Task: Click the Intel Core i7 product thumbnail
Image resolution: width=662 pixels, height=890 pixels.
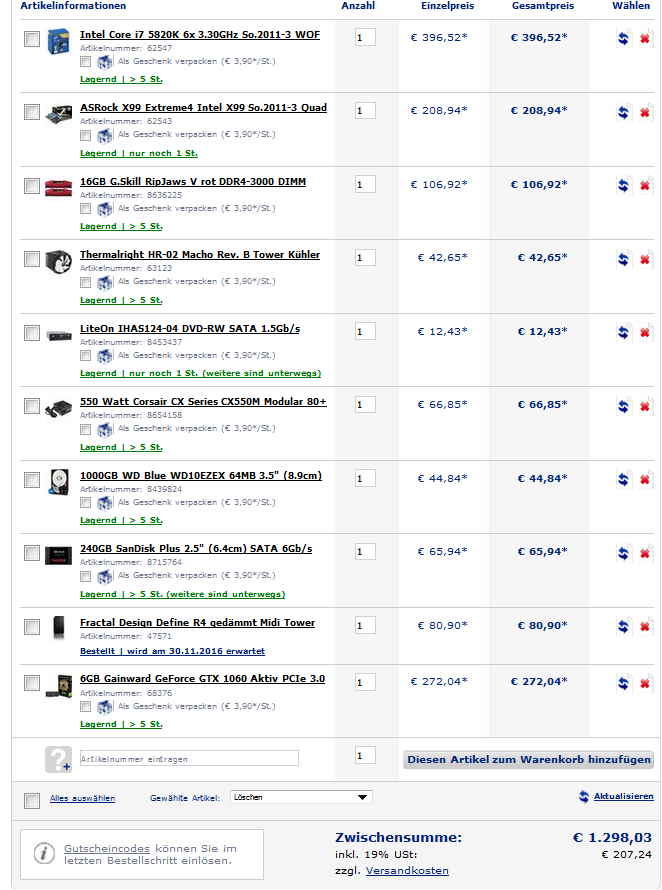Action: coord(58,41)
